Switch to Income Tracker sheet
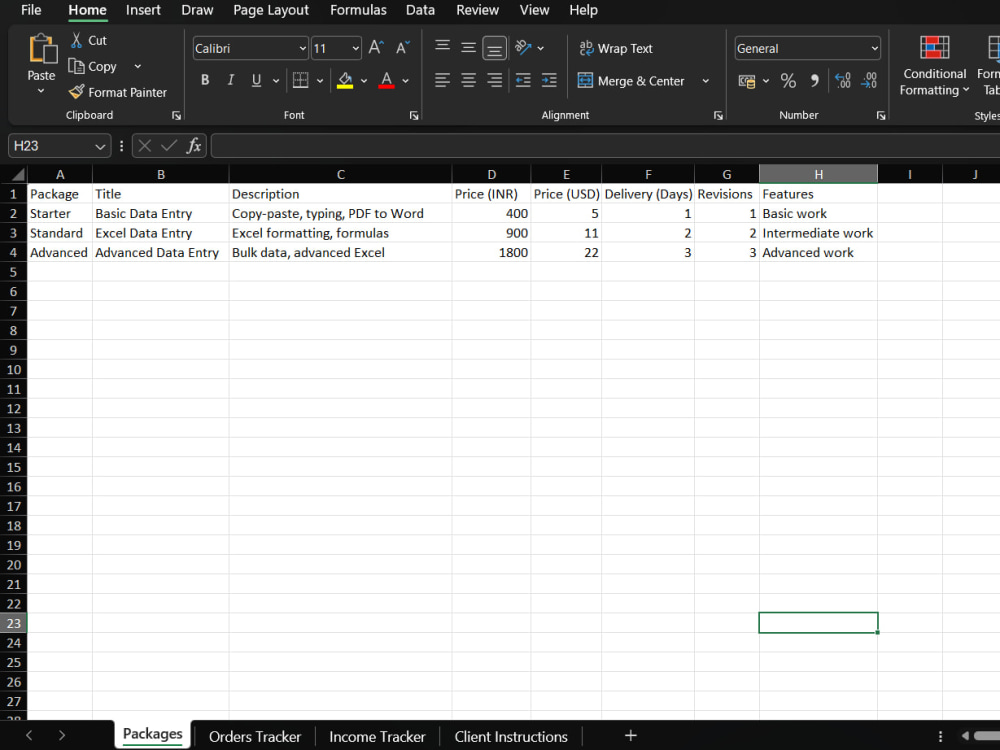 [377, 737]
